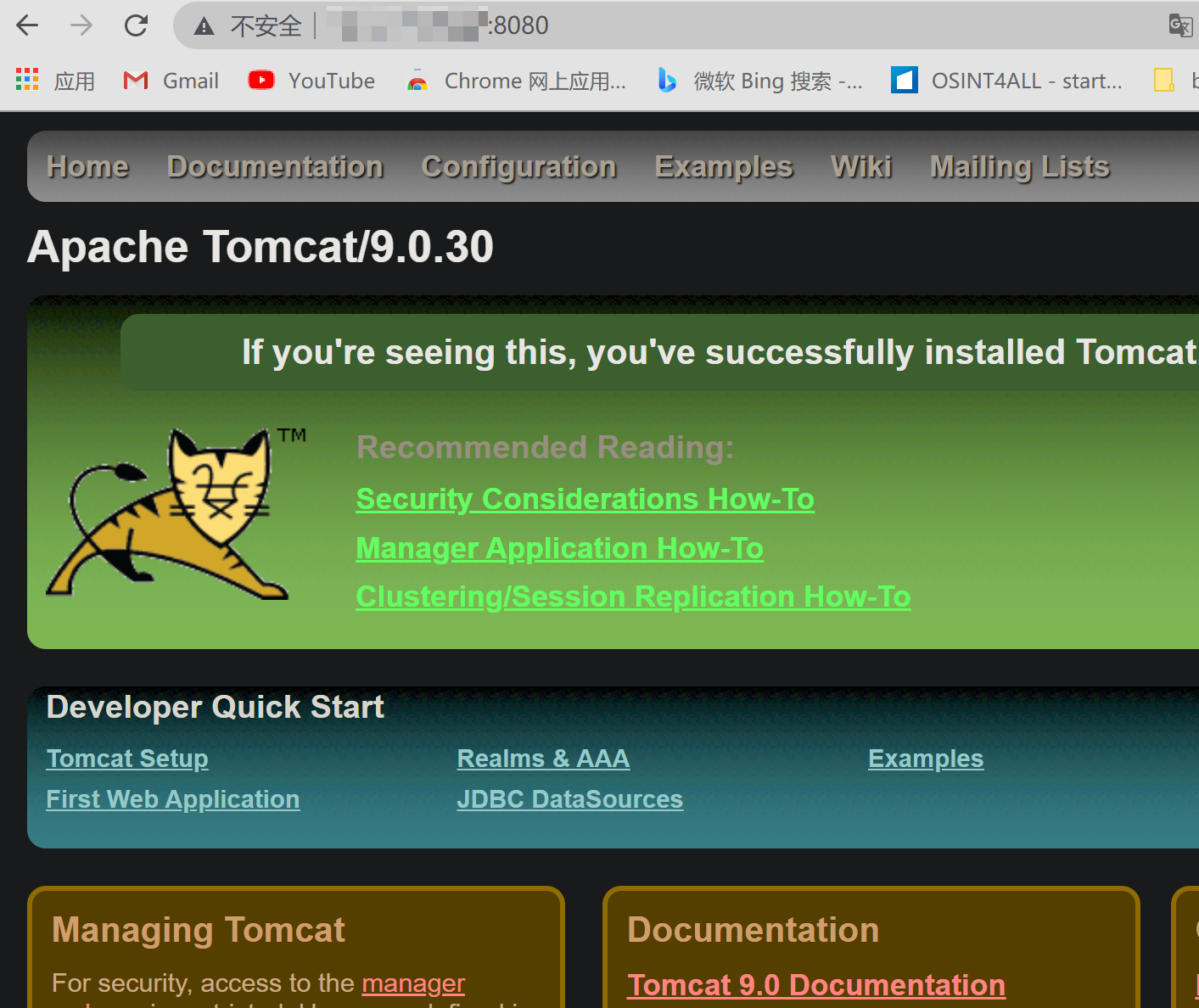Open Clustering/Session Replication How-To link

point(634,596)
